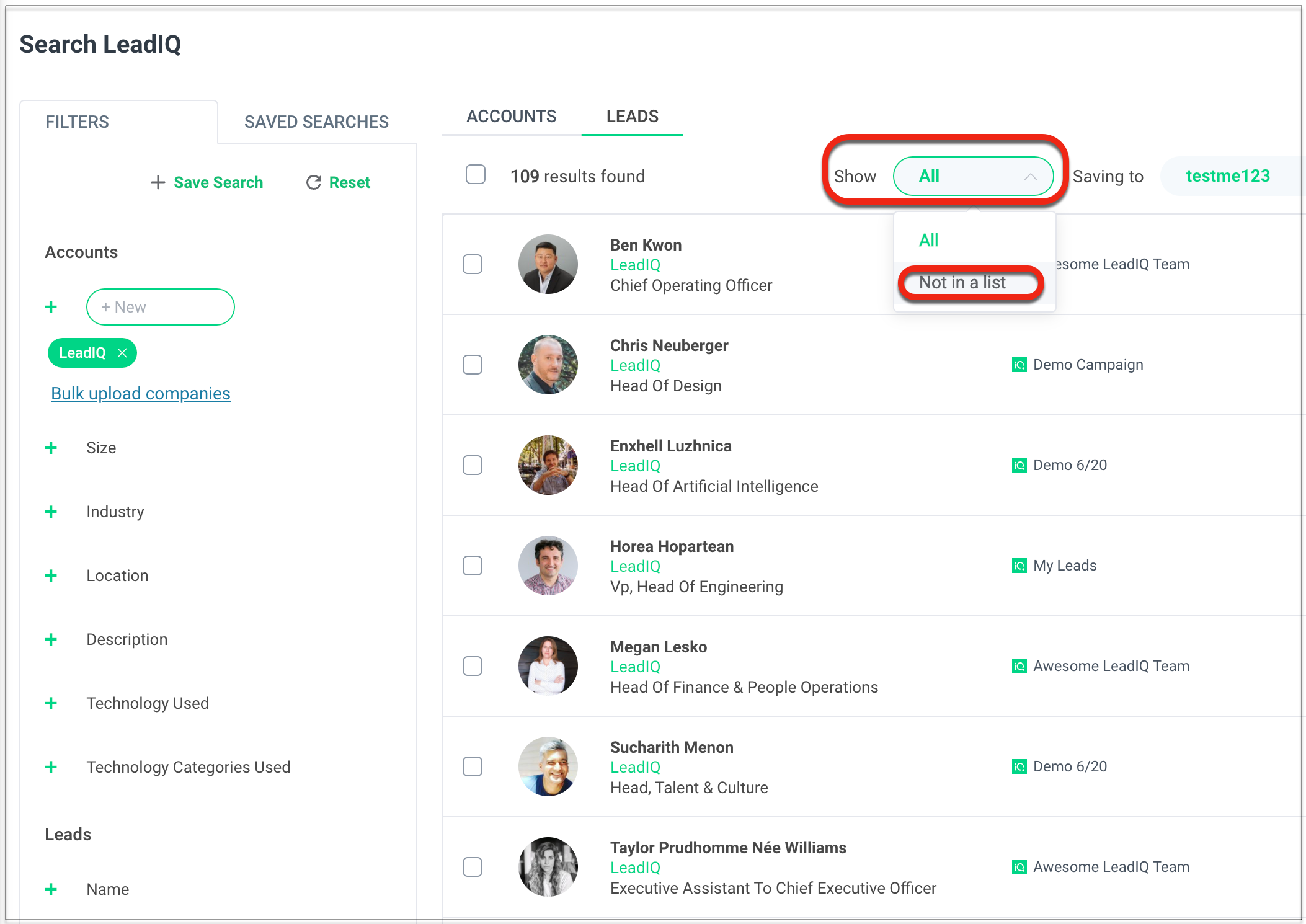Remove the LeadIQ account chip via its X
The image size is (1306, 924).
pyautogui.click(x=123, y=353)
